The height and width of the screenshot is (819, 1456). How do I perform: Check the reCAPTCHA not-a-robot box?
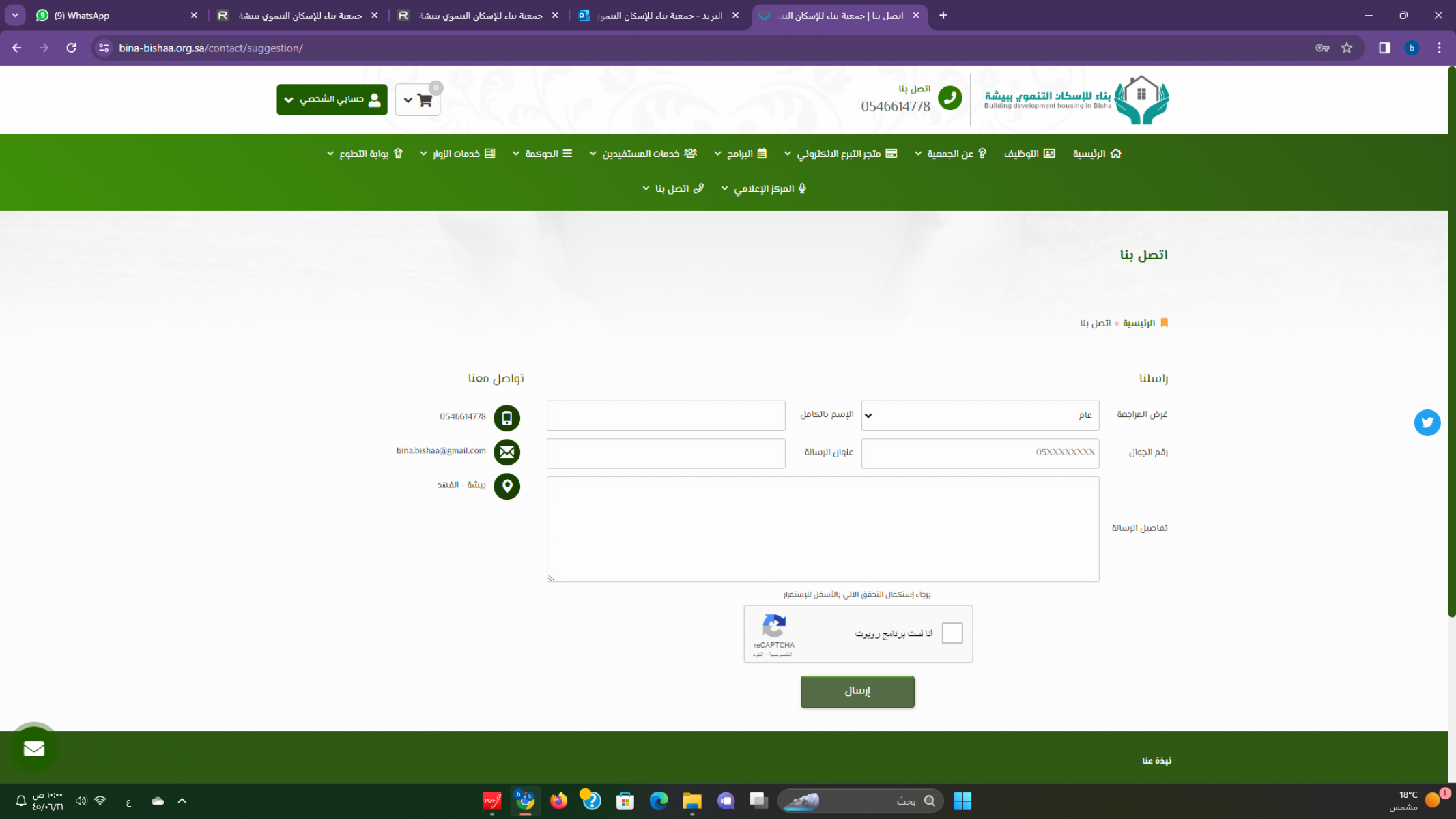click(952, 633)
